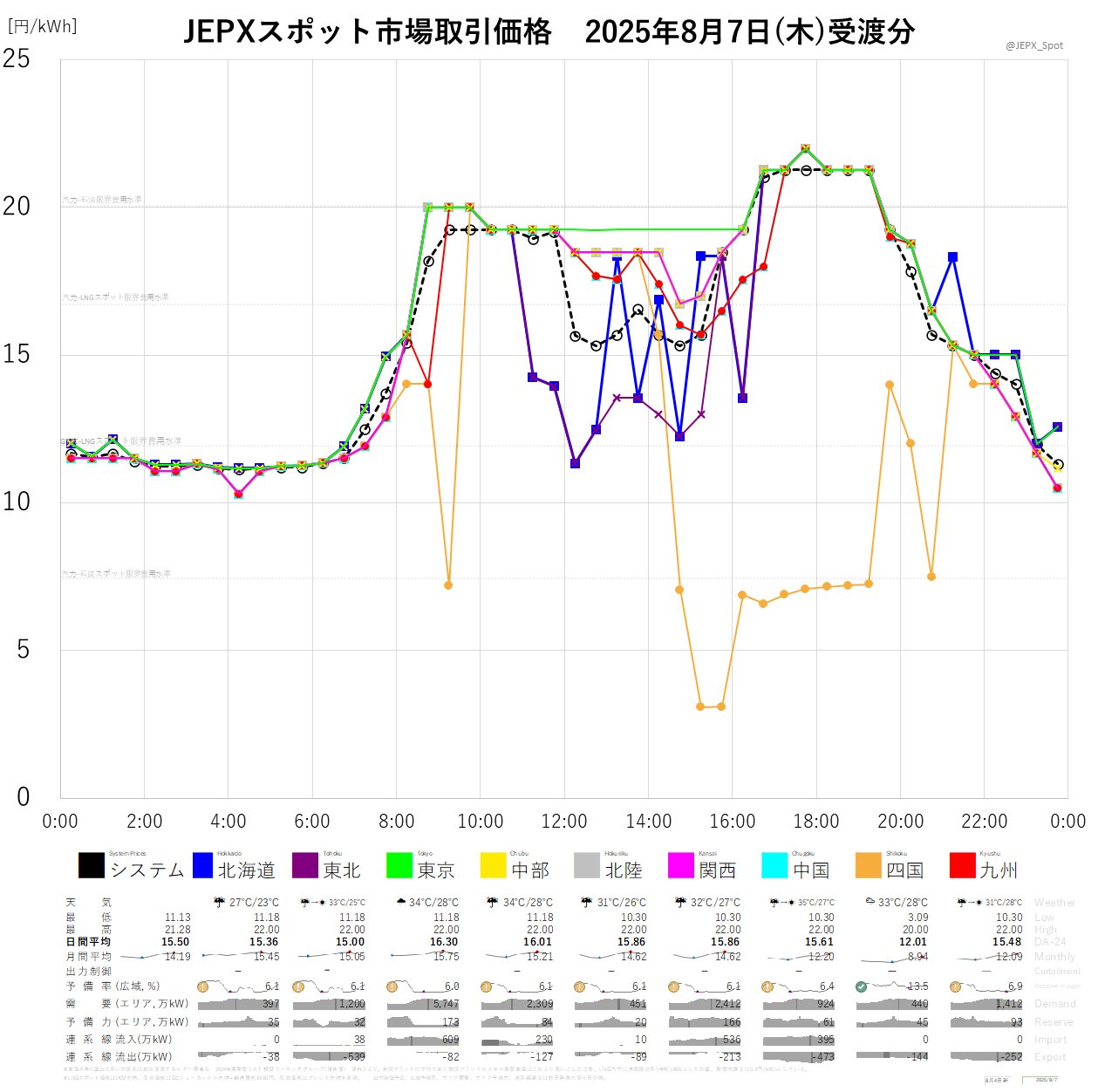Click the @JEPX_Spot handle text

(1034, 45)
